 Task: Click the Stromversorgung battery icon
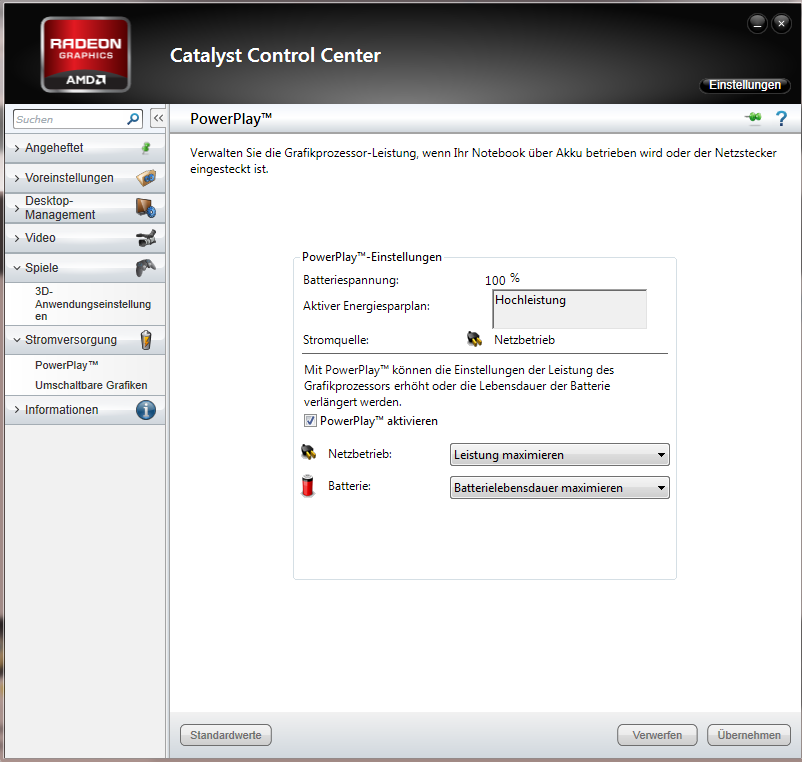146,340
